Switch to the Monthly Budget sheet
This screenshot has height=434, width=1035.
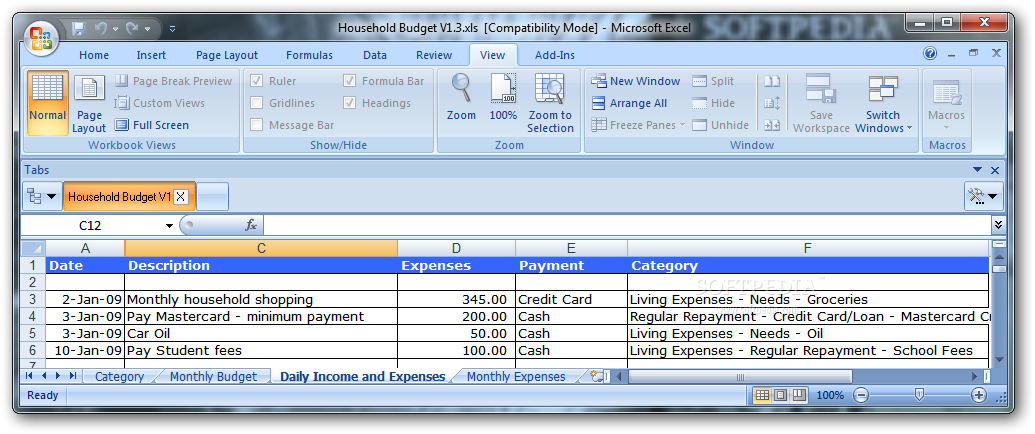(213, 377)
